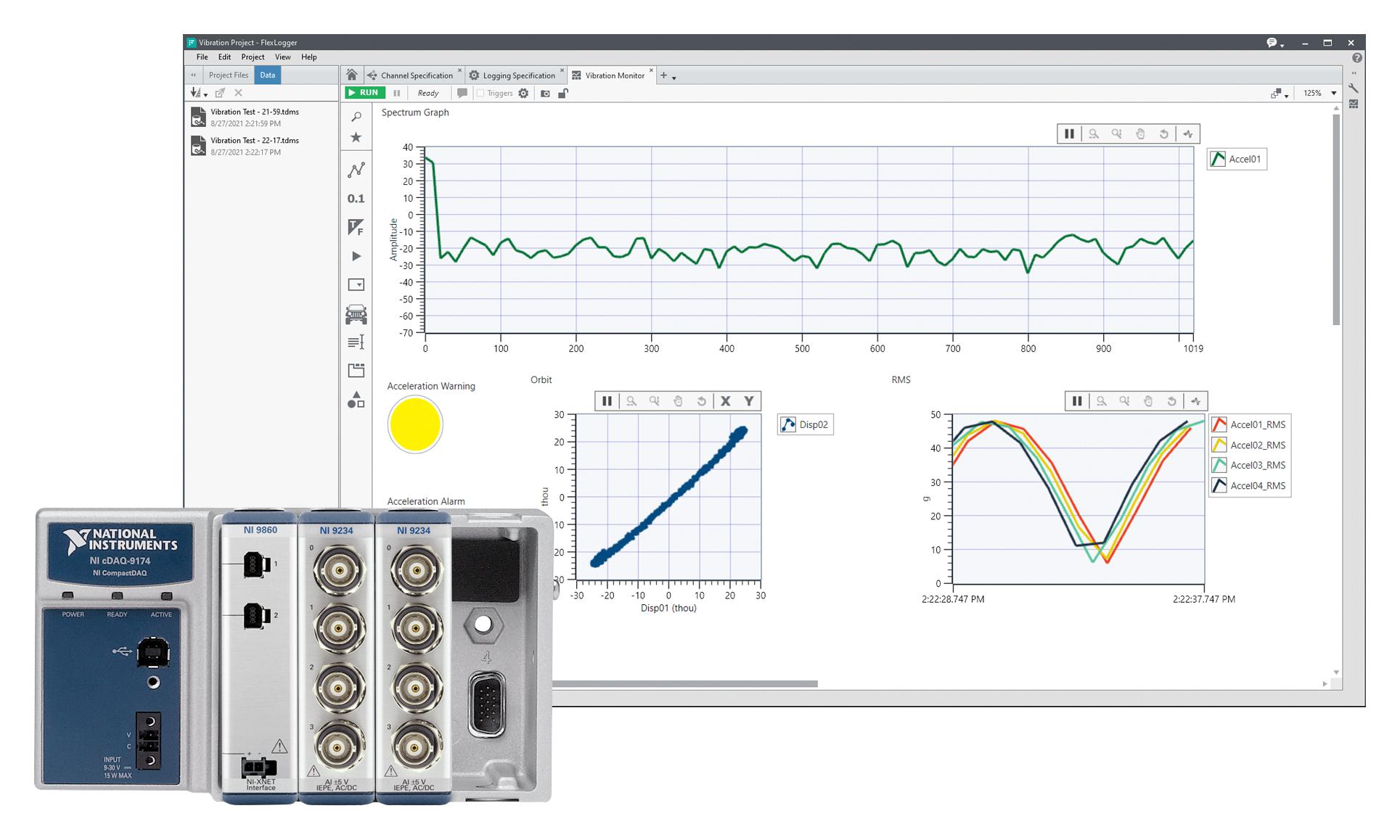The width and height of the screenshot is (1400, 840).
Task: Select vertical zoom on the Spectrum Graph
Action: click(1116, 133)
